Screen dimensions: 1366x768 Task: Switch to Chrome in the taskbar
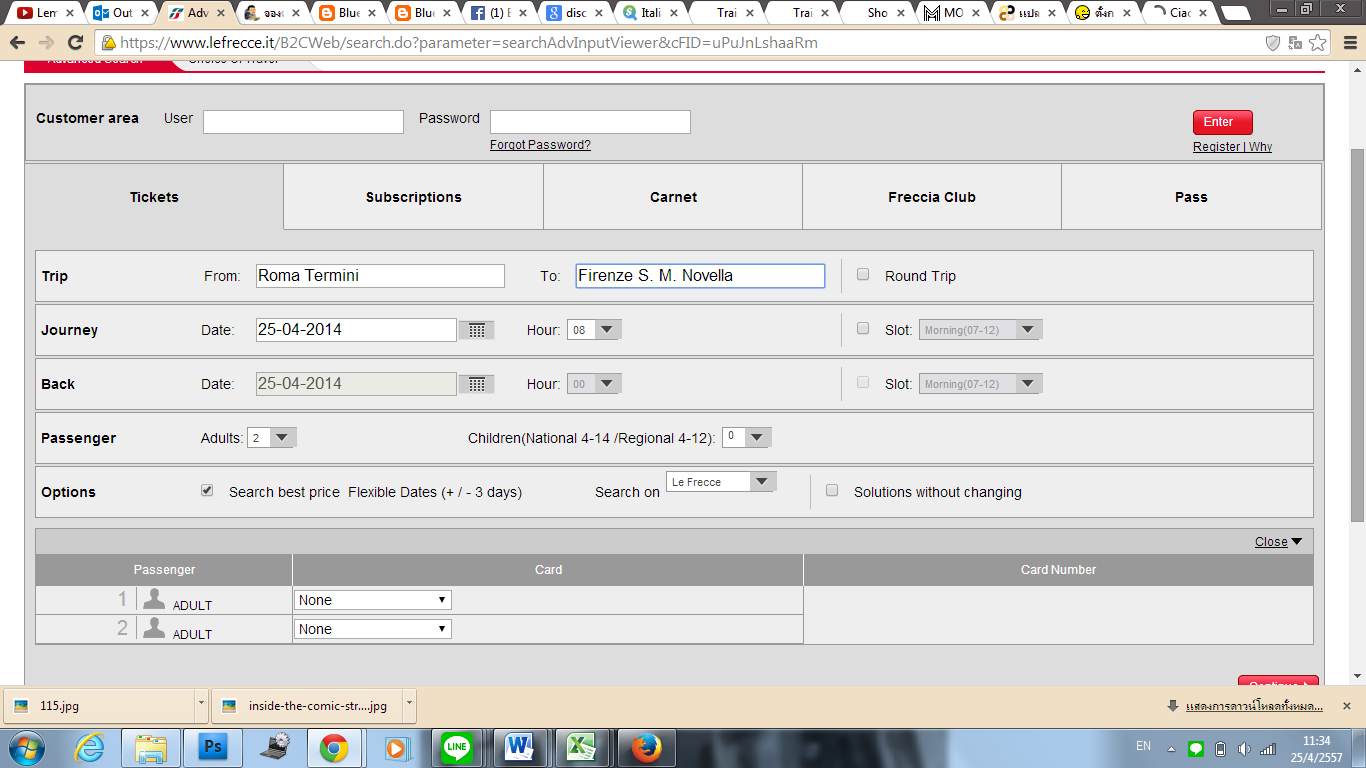(334, 747)
